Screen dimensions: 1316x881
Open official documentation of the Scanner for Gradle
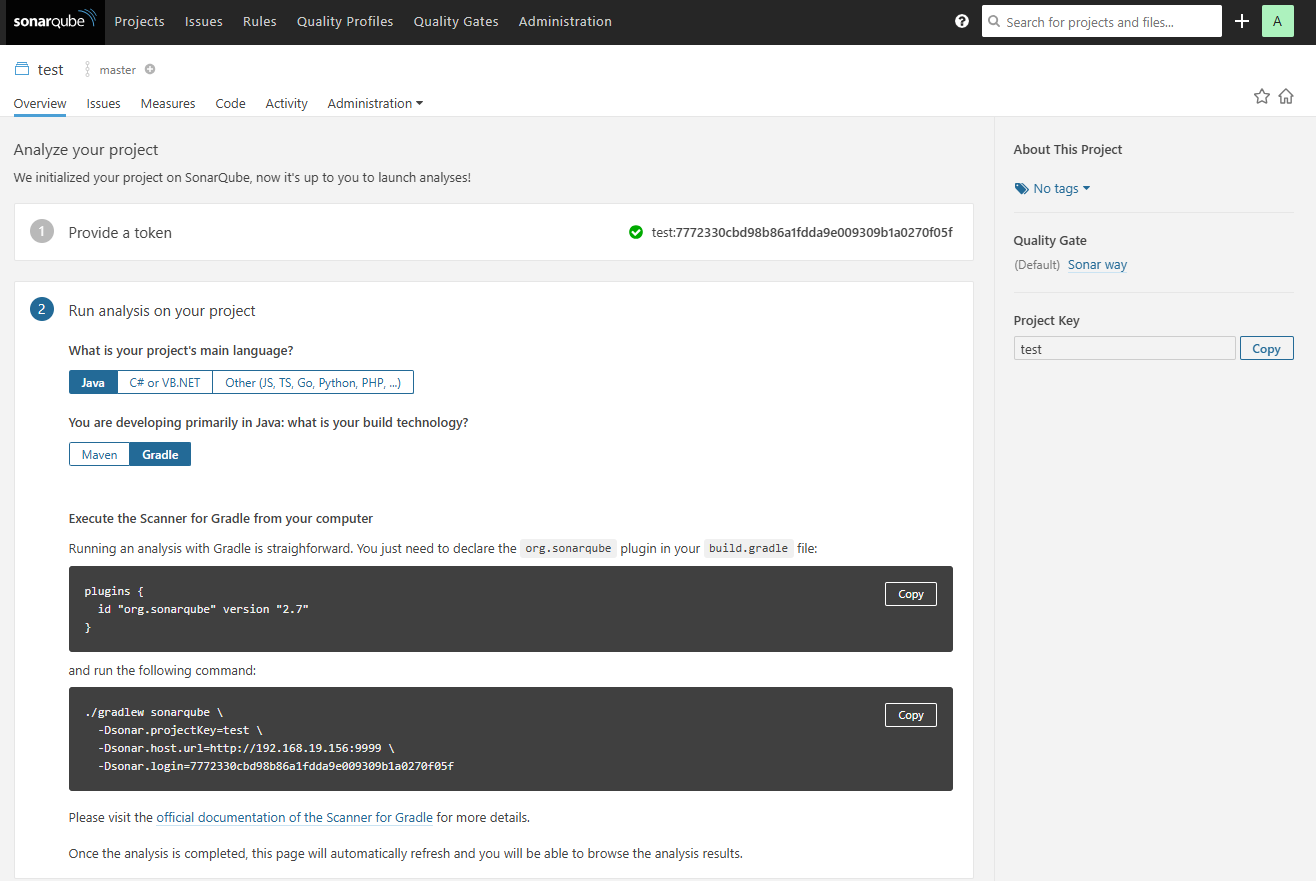pos(295,817)
